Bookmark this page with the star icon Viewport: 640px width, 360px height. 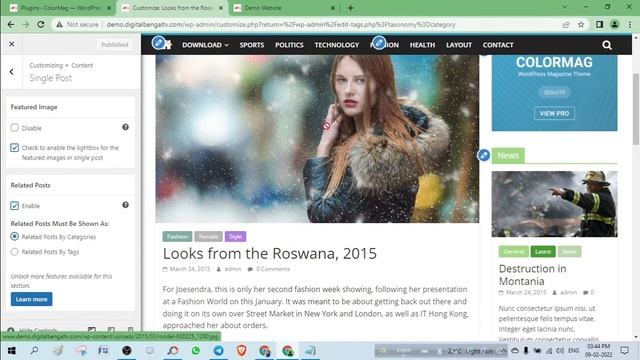tap(581, 24)
